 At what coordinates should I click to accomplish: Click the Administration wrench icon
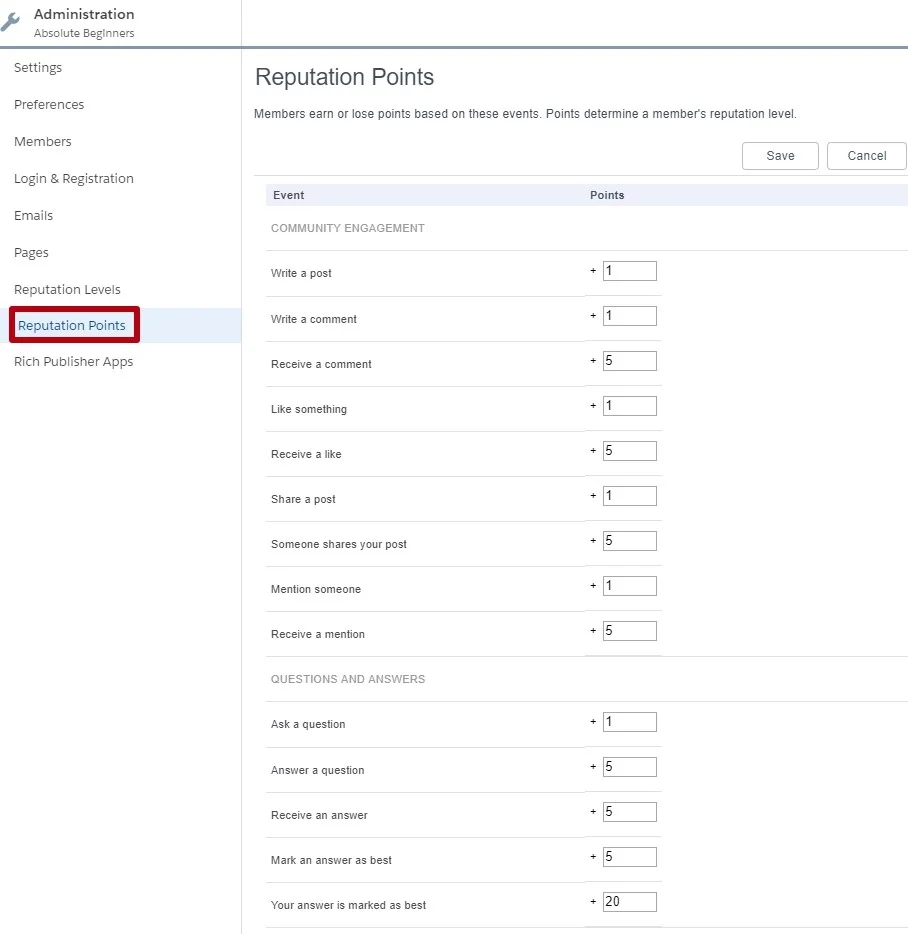10,22
